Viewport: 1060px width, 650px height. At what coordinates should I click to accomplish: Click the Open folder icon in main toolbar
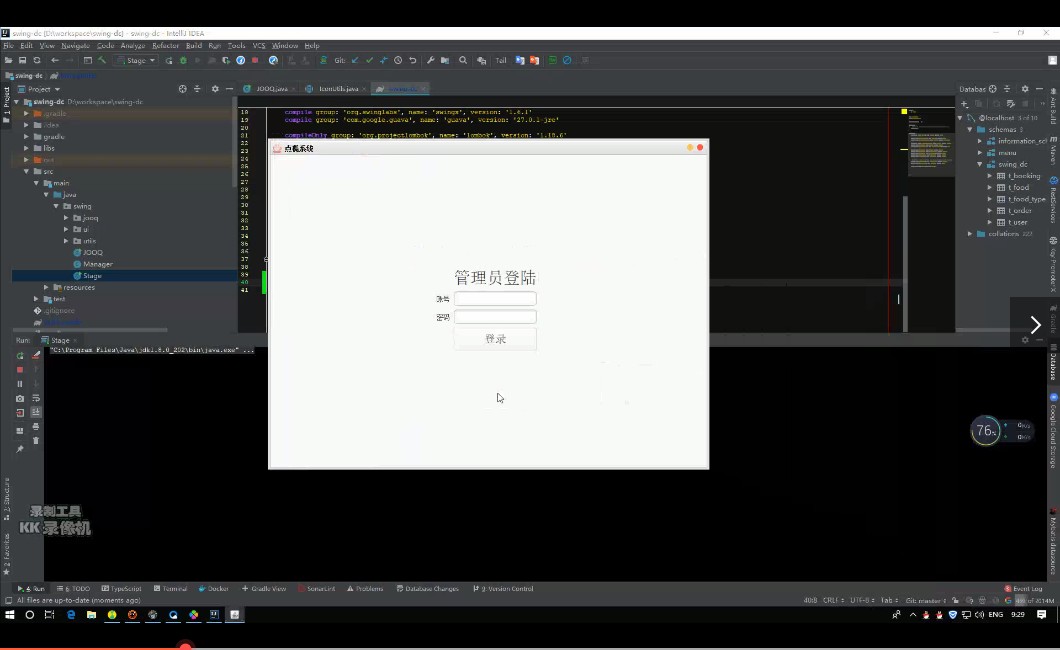point(8,60)
